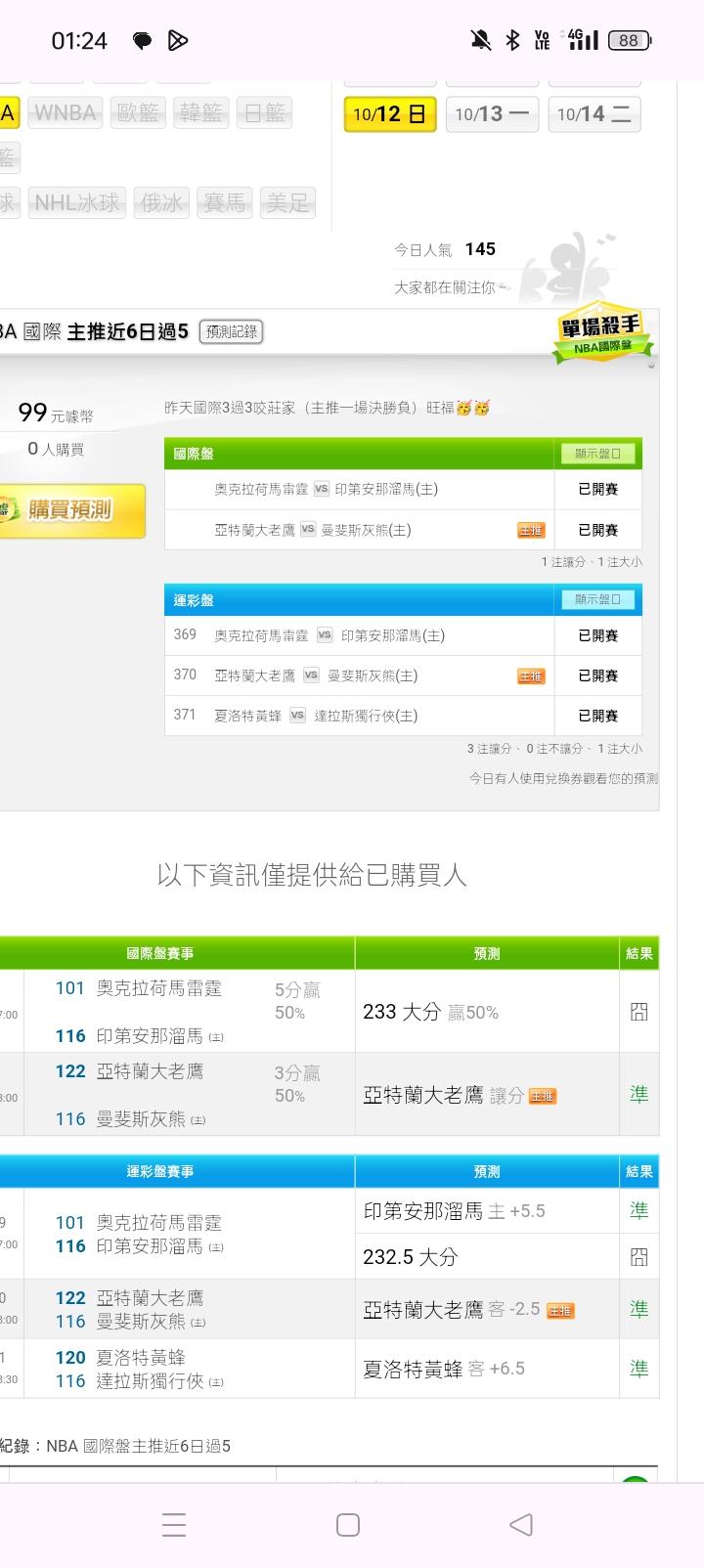The height and width of the screenshot is (1568, 704).
Task: Select the 韓籃 league tab
Action: pos(200,113)
